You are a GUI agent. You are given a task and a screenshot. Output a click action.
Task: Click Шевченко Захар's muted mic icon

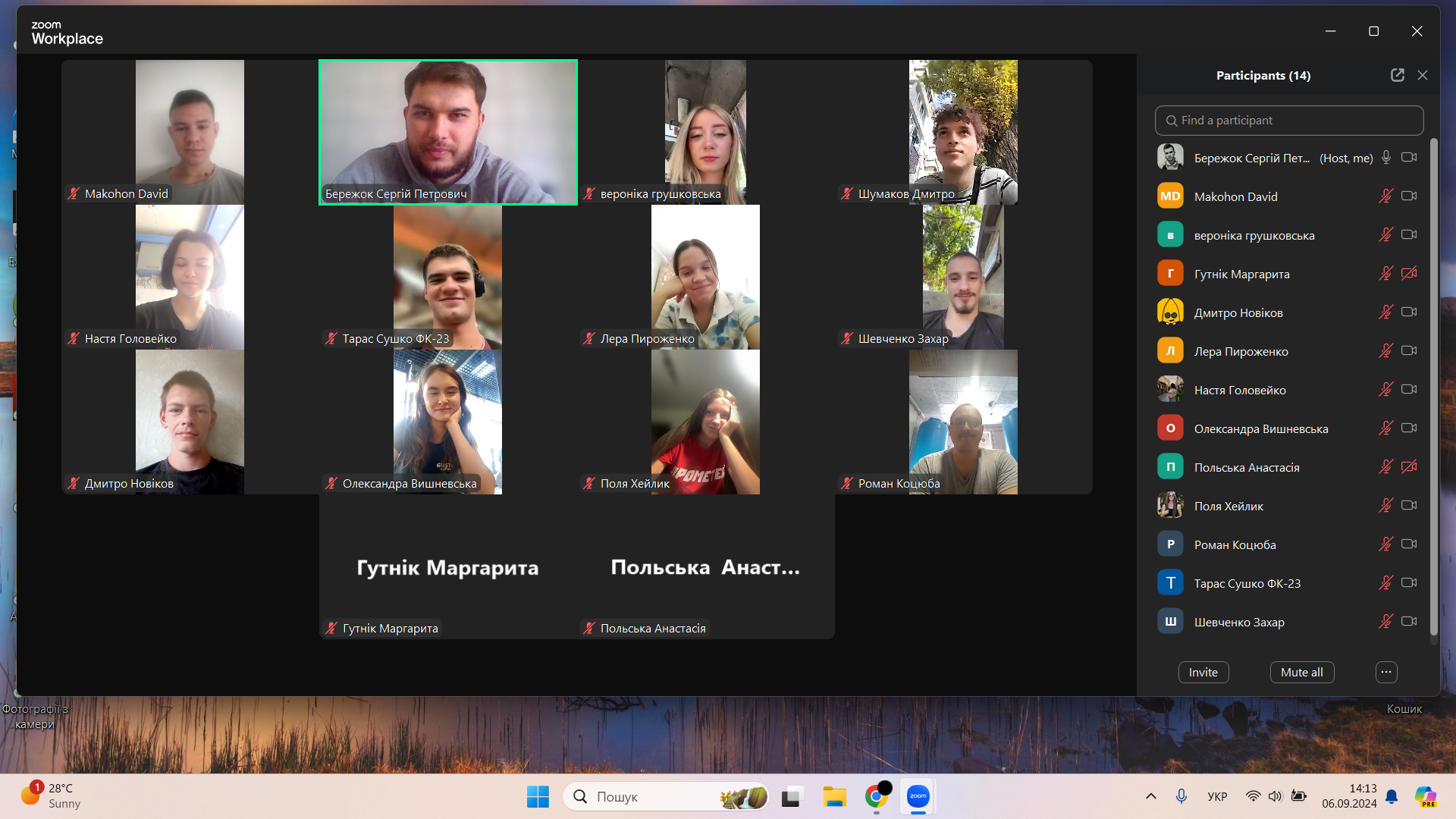[x=1386, y=621]
